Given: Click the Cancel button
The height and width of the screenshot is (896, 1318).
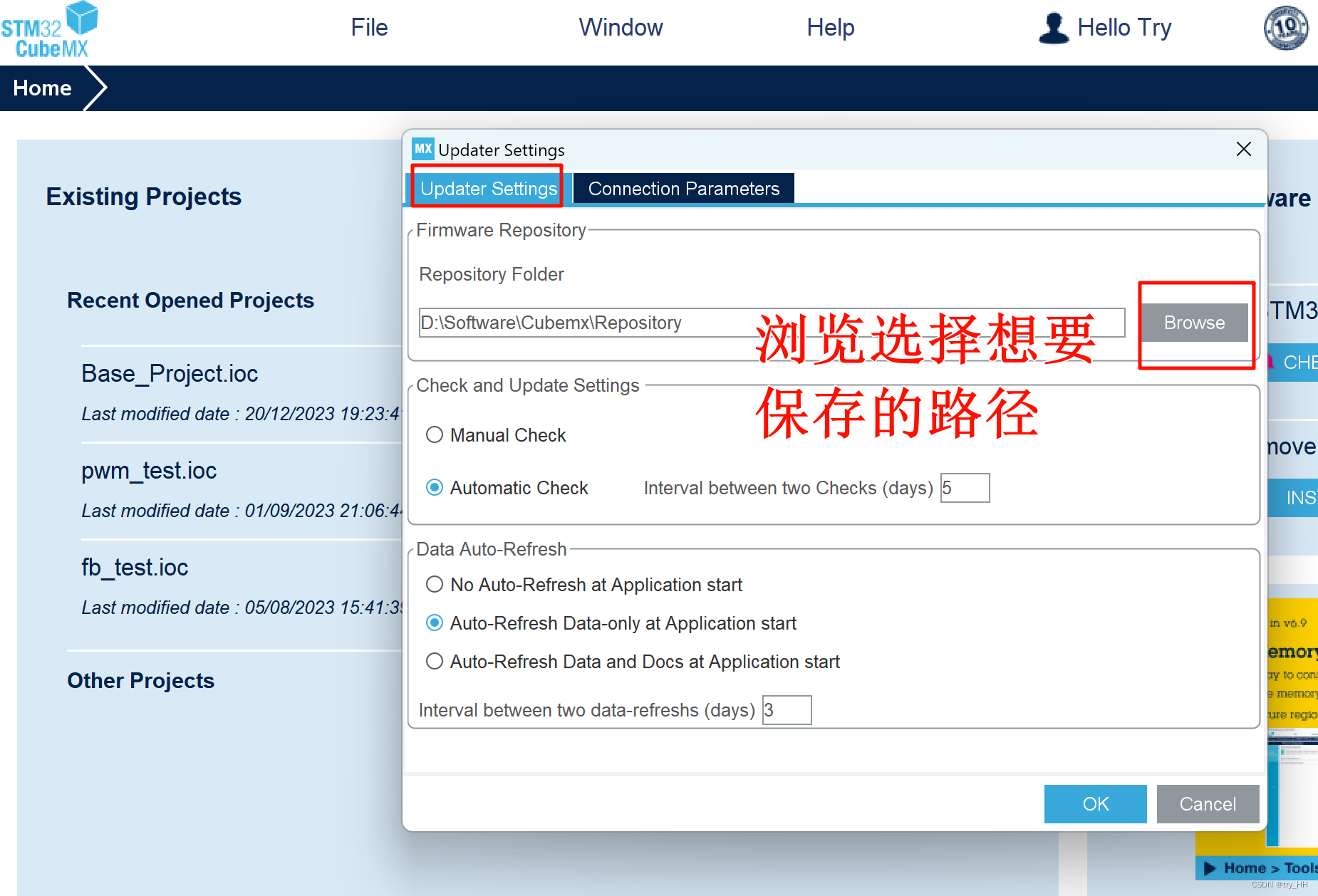Looking at the screenshot, I should click(1208, 804).
